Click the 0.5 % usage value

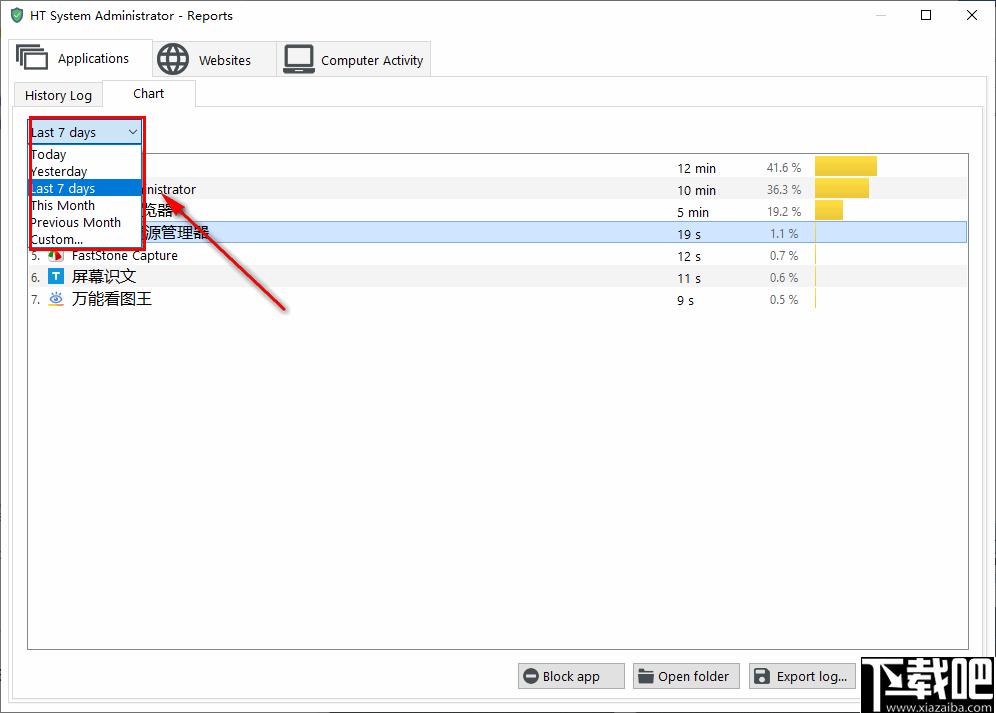pos(784,300)
